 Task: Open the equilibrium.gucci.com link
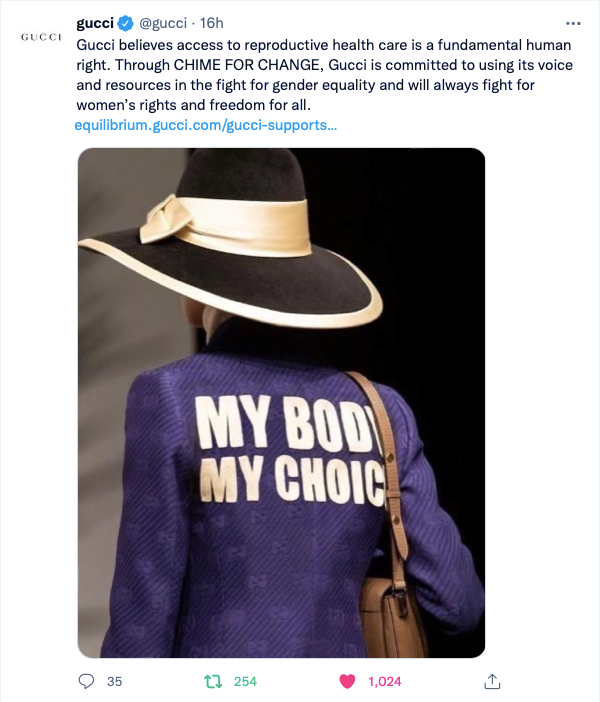[206, 125]
